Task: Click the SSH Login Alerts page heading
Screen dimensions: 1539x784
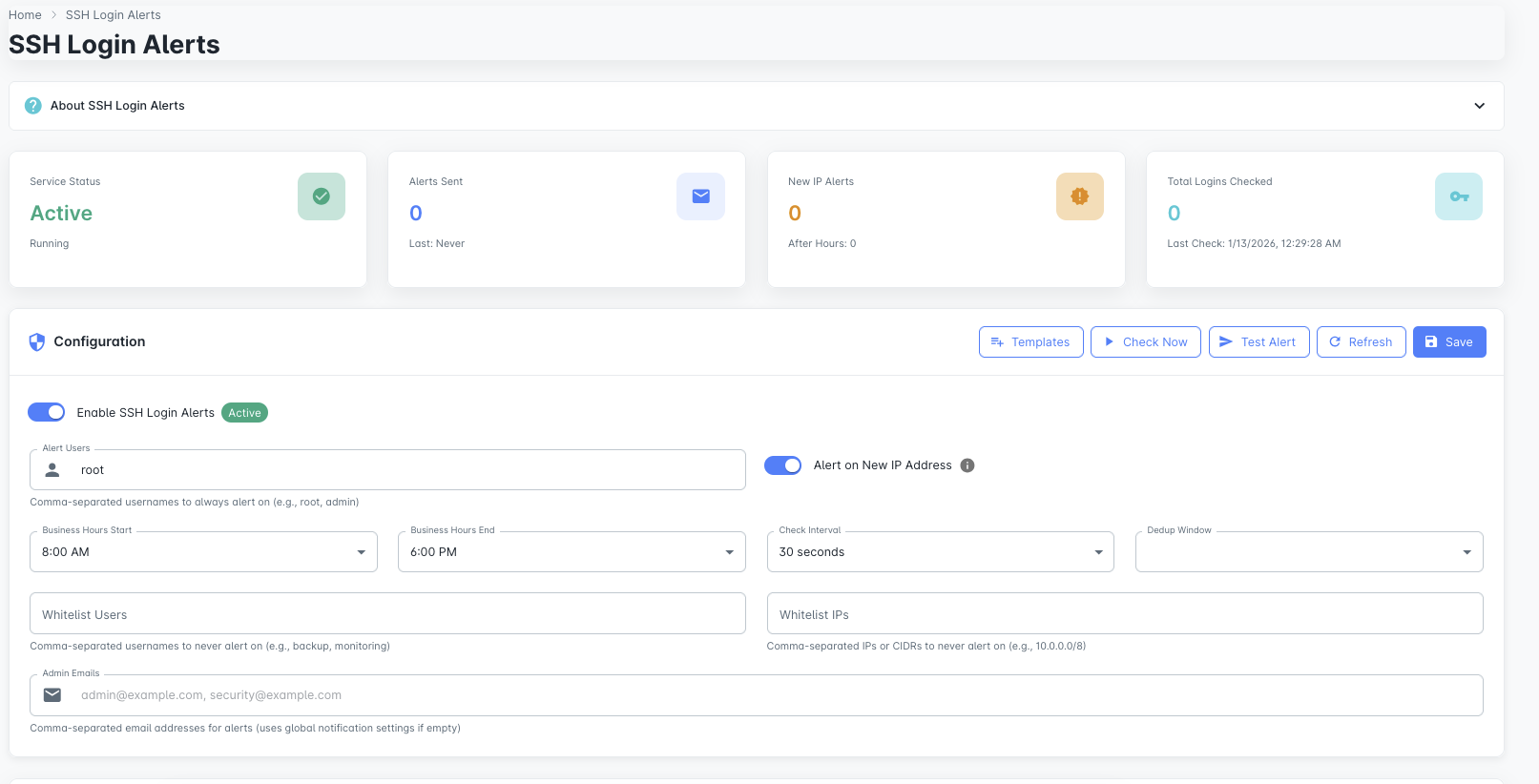Action: [114, 45]
